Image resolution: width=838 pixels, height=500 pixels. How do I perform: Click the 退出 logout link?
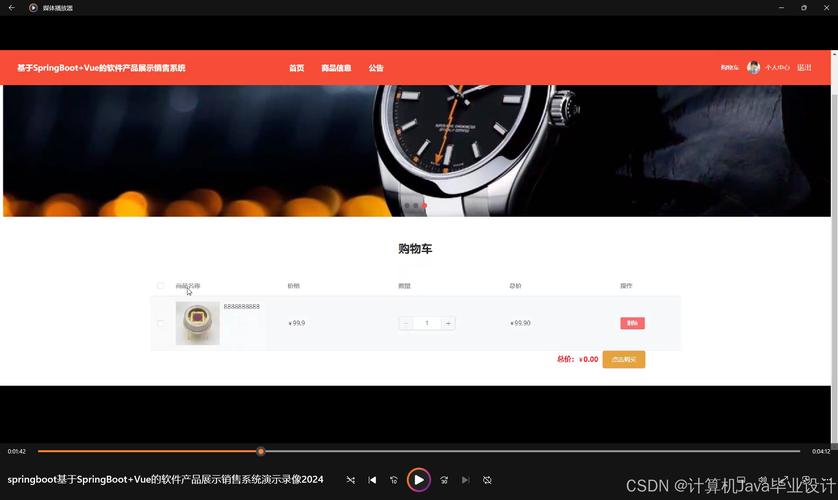pyautogui.click(x=804, y=67)
